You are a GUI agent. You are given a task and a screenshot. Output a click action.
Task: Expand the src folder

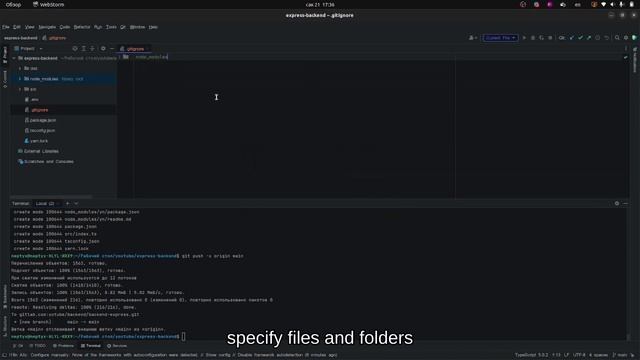[20, 89]
